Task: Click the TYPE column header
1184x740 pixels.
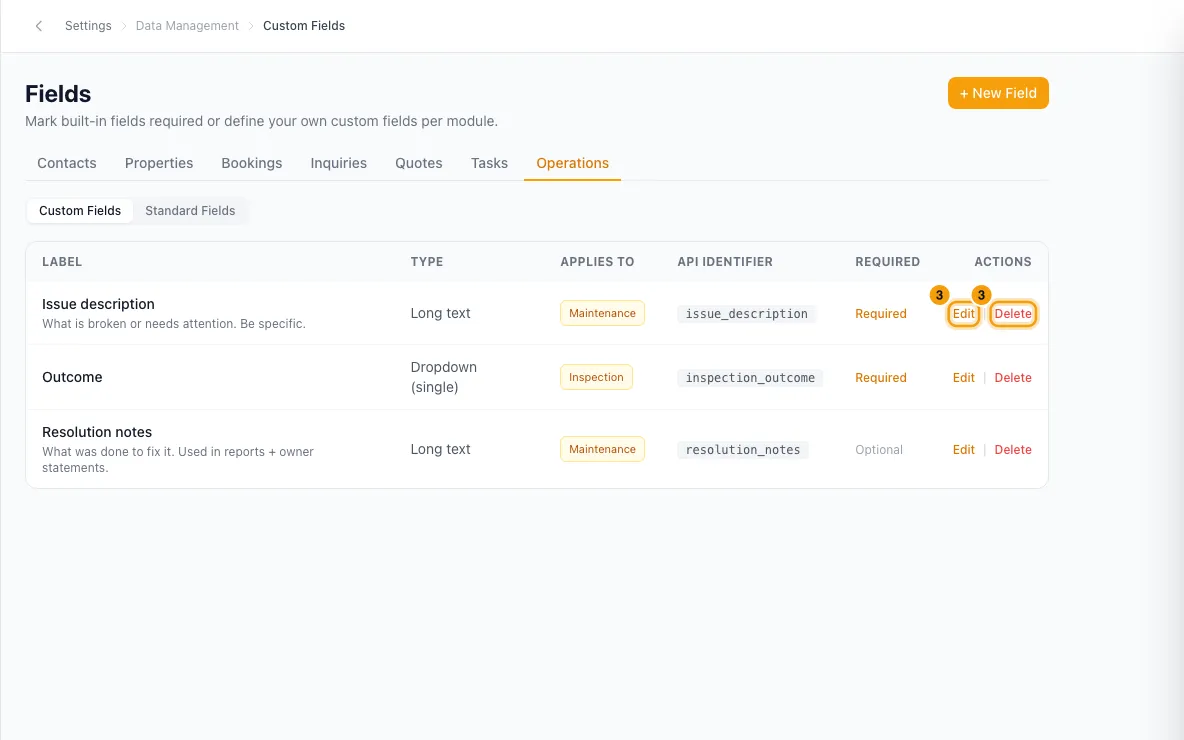Action: 427,262
